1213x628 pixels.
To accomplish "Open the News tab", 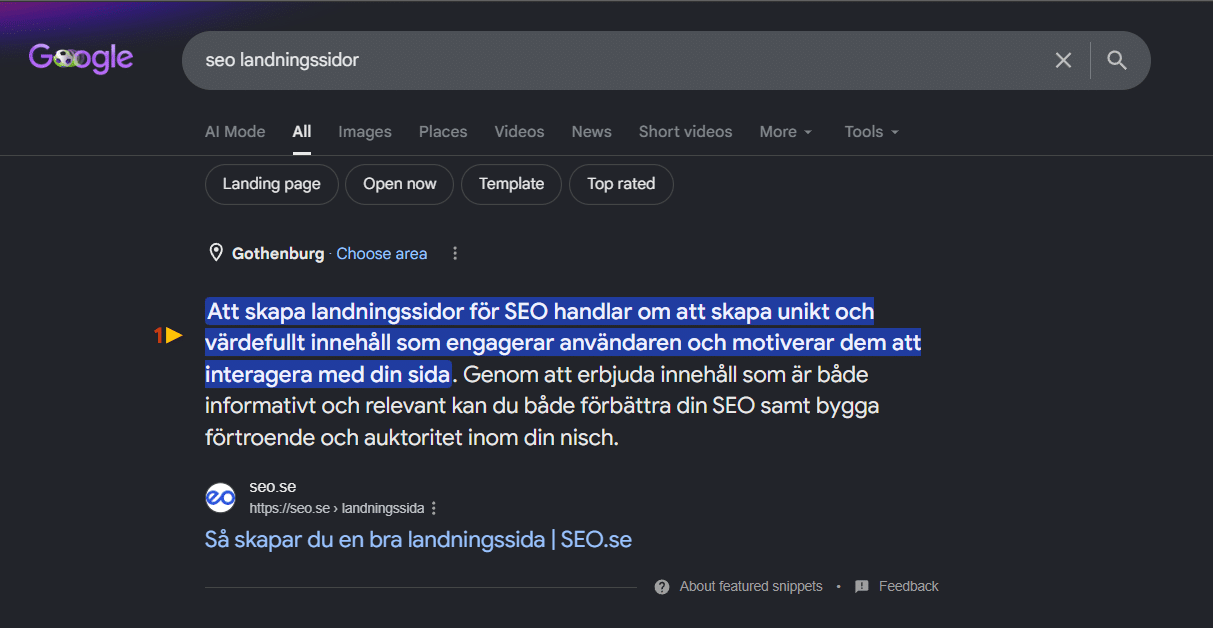I will pos(592,132).
